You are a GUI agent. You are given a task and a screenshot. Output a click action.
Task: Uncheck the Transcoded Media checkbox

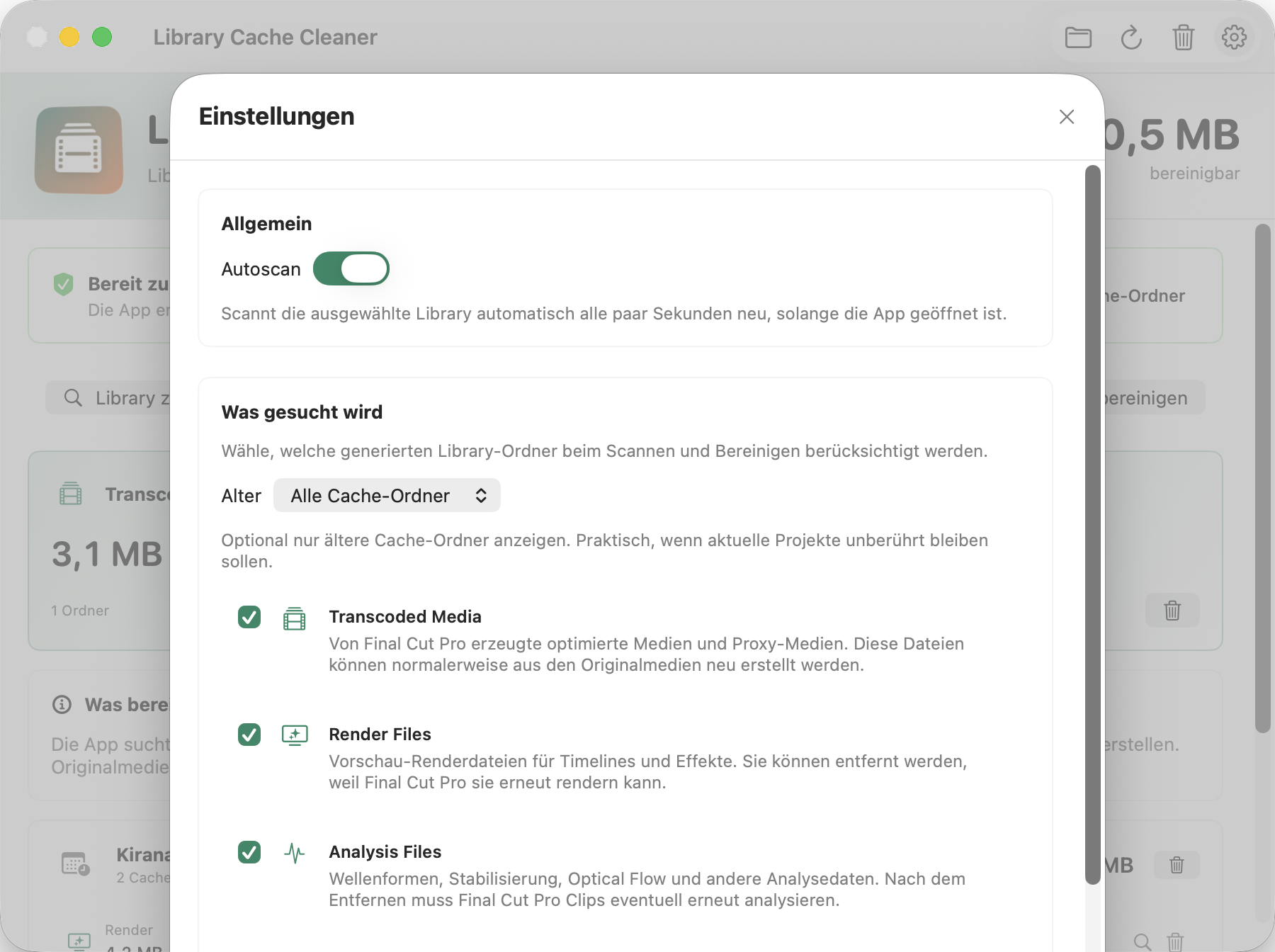[x=249, y=617]
